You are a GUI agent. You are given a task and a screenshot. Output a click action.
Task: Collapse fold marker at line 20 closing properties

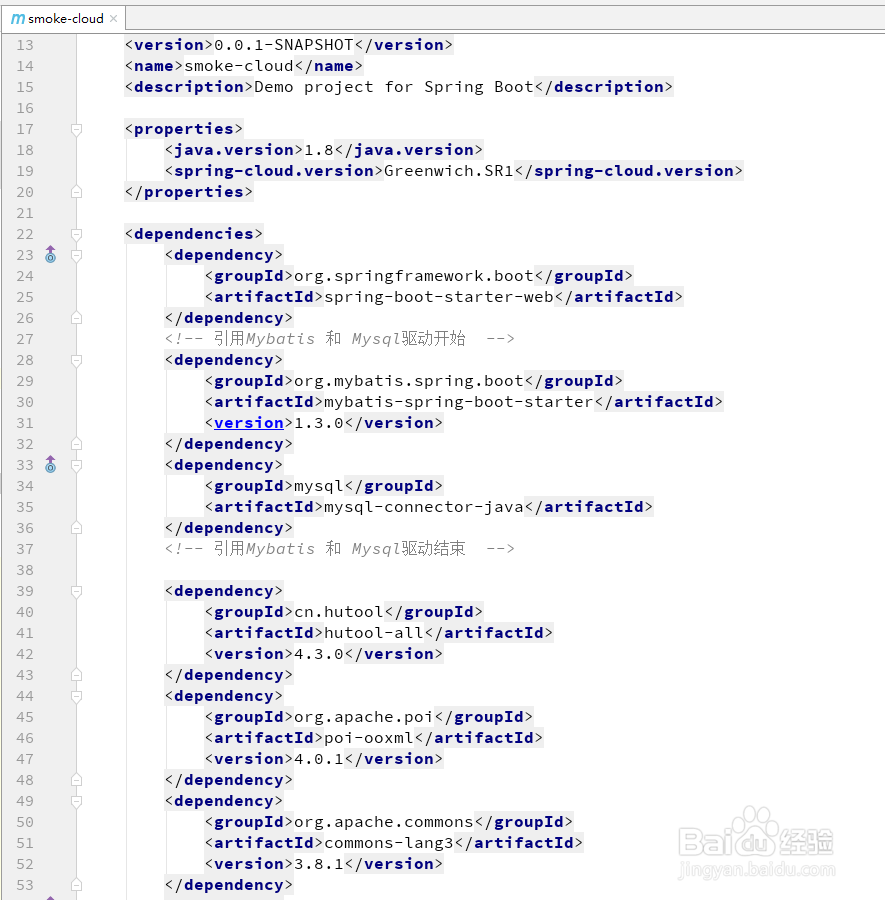tap(76, 192)
